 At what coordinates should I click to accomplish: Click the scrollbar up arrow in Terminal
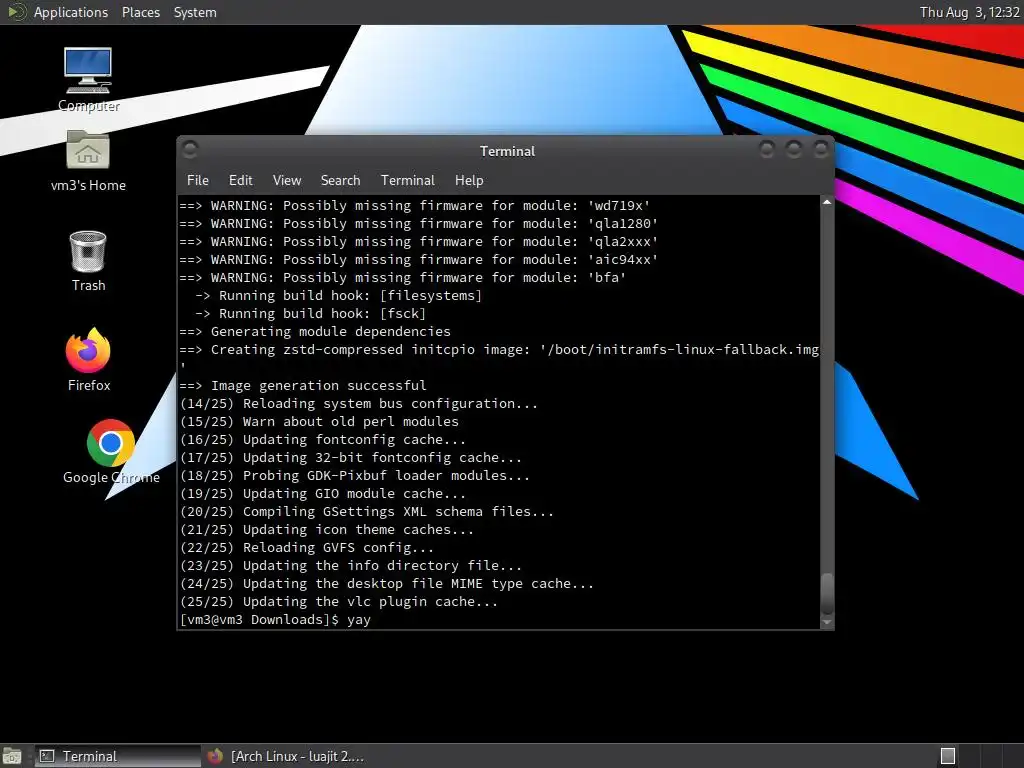pos(827,202)
